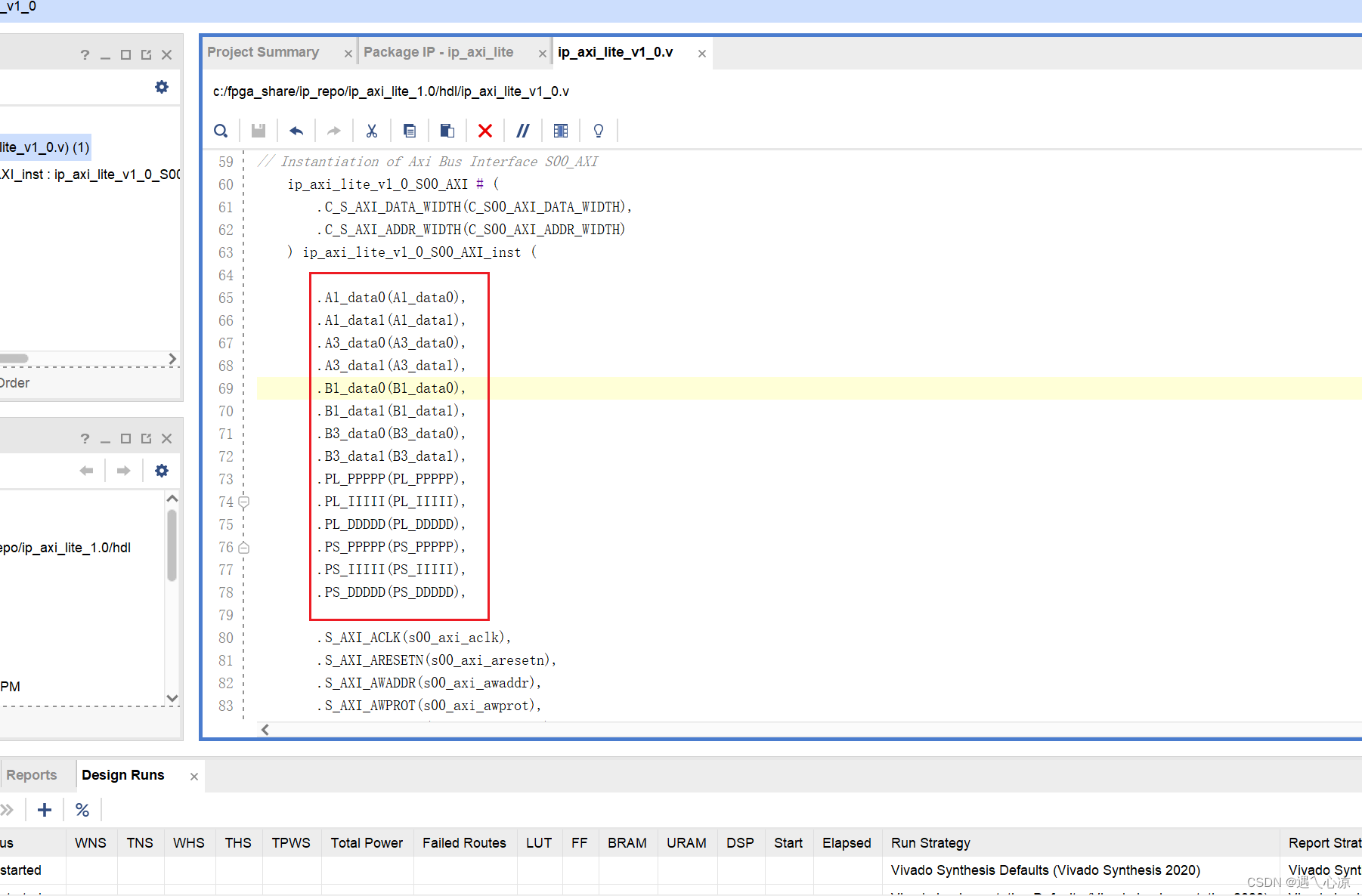Open language templates lightbulb

tap(599, 131)
